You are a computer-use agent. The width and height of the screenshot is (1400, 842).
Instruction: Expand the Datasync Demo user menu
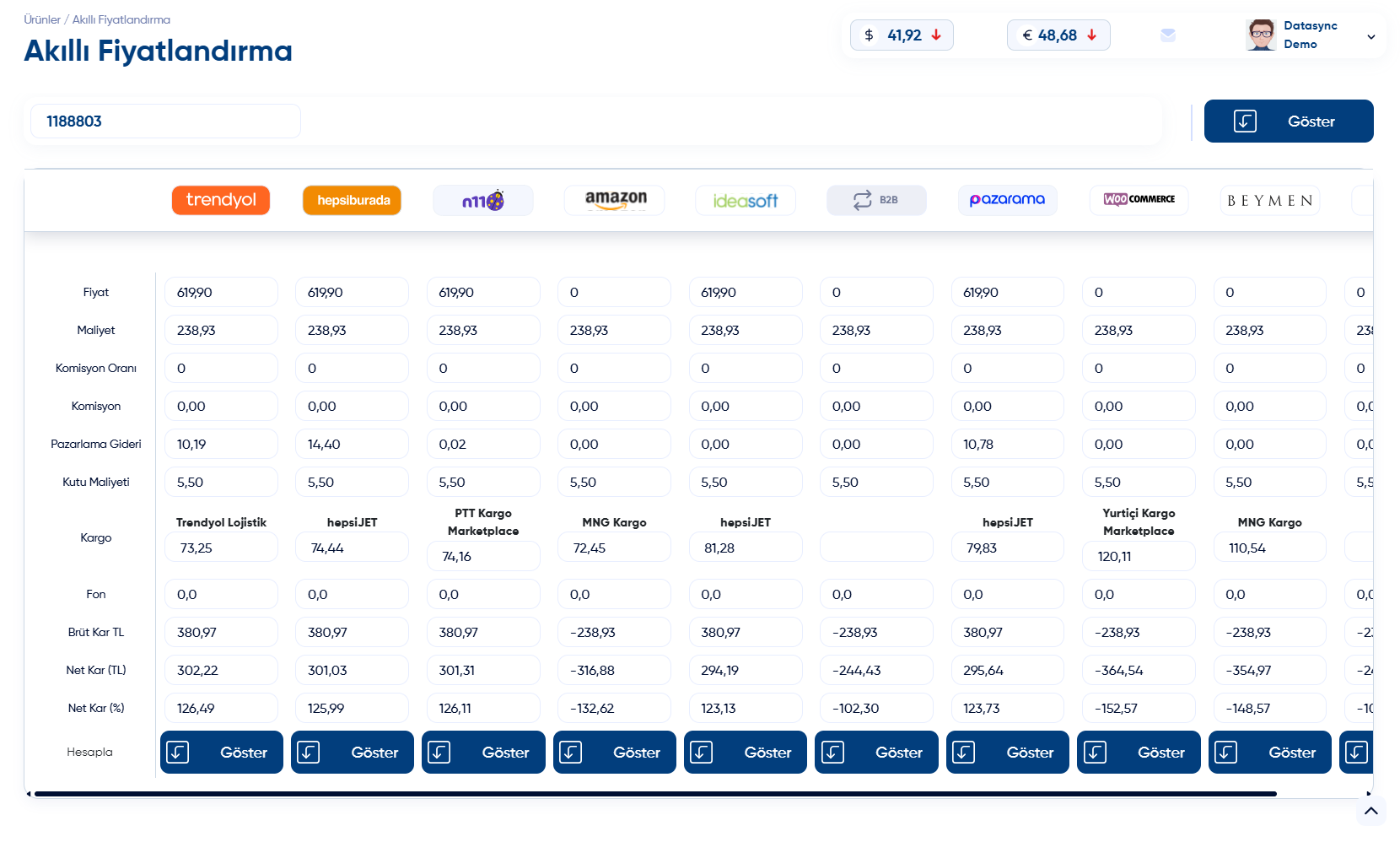(x=1370, y=36)
